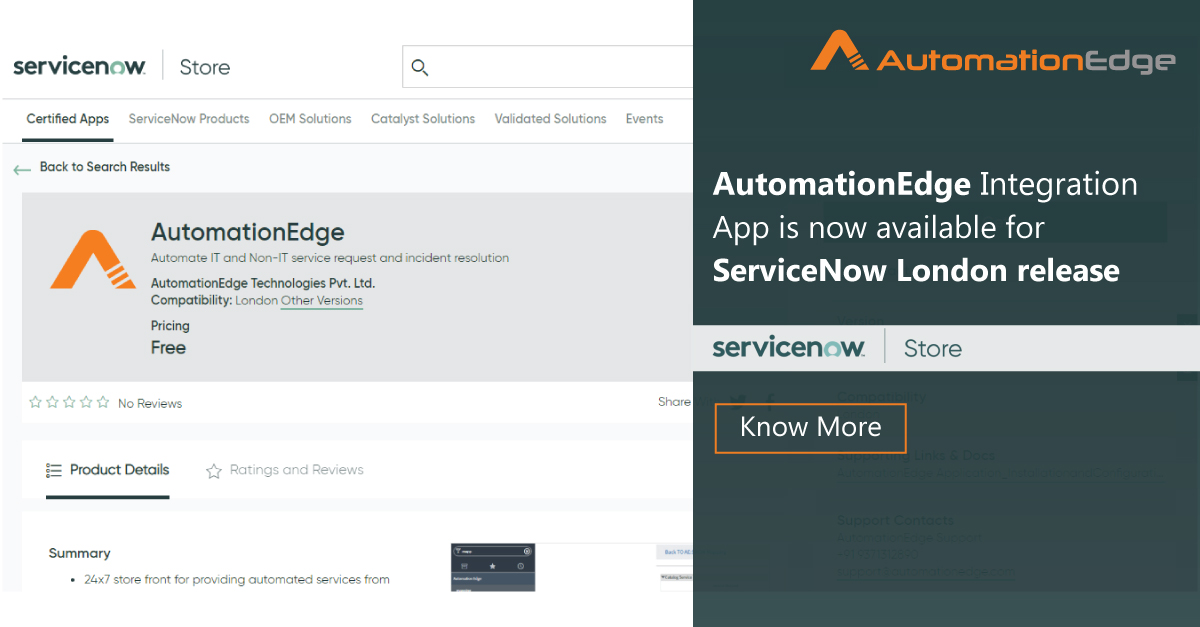Expand the Catalyst Solutions menu
Image resolution: width=1200 pixels, height=627 pixels.
(x=423, y=118)
